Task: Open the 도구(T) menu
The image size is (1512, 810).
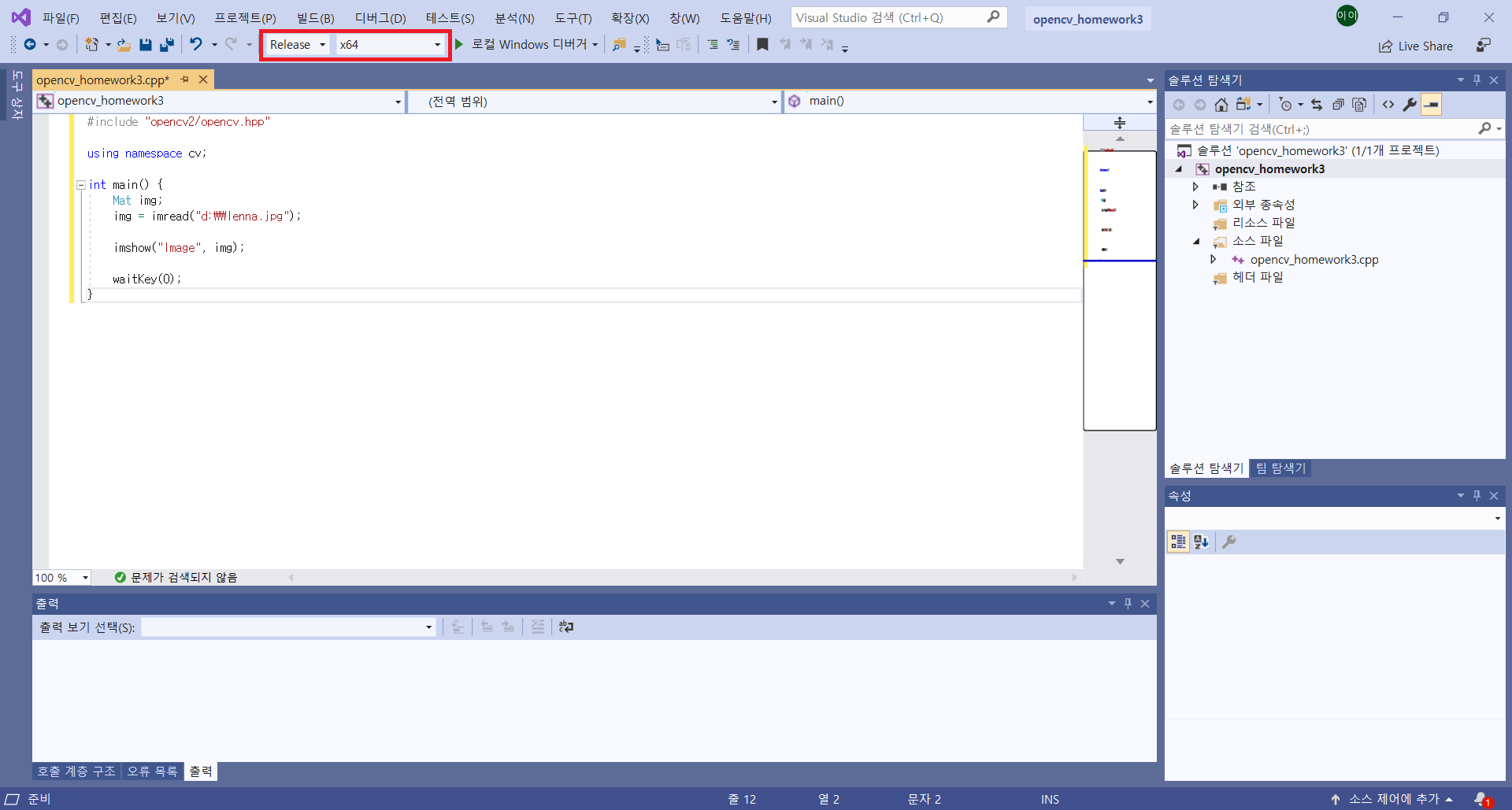Action: tap(573, 18)
